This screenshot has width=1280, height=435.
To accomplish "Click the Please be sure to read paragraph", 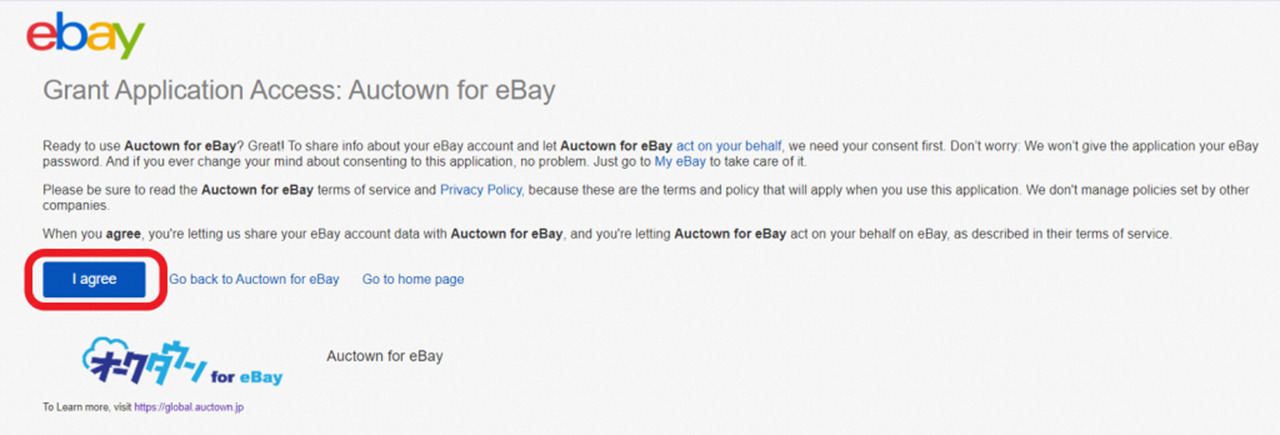I will [650, 197].
